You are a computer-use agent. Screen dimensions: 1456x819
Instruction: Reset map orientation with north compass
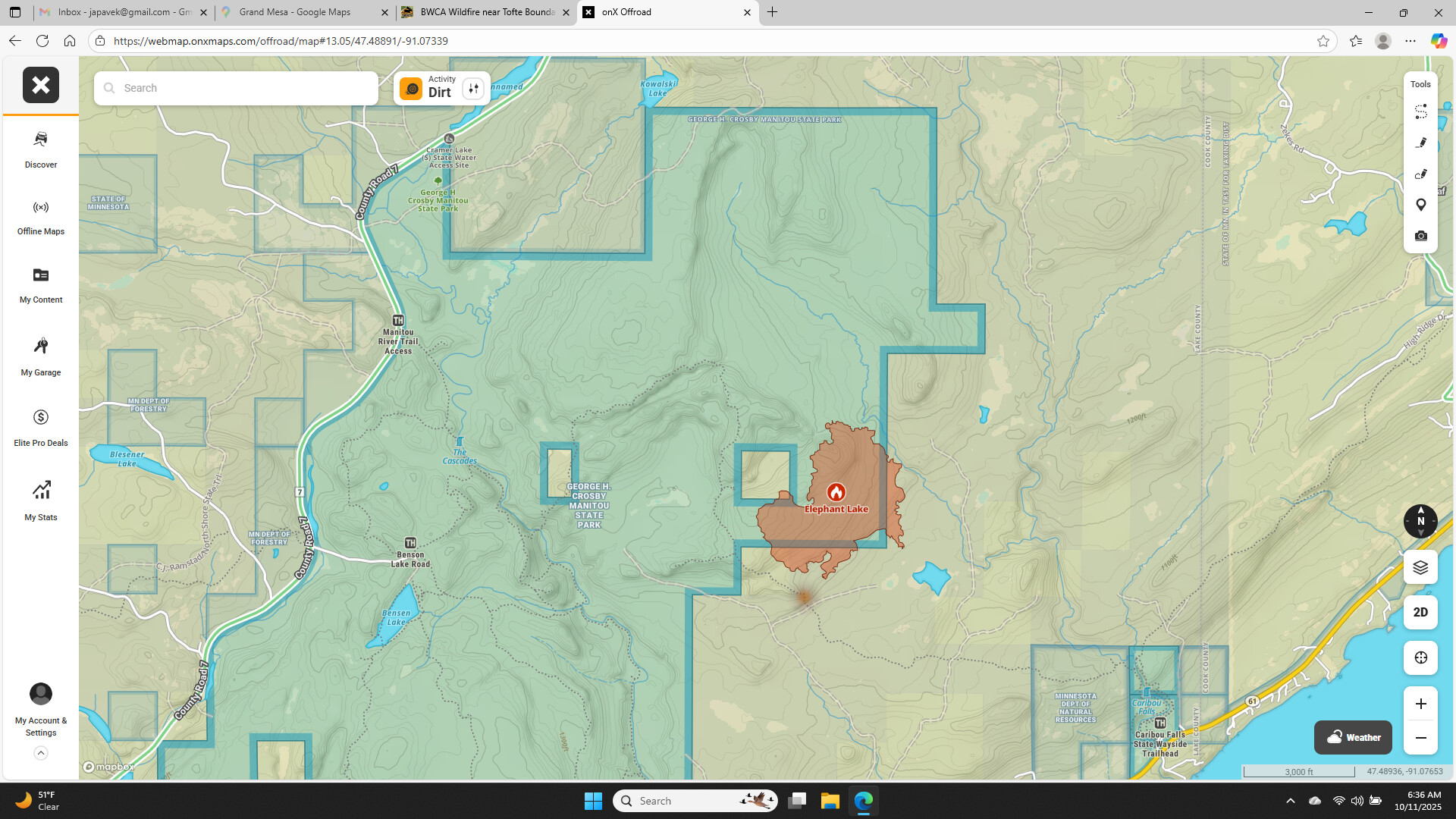[1420, 521]
